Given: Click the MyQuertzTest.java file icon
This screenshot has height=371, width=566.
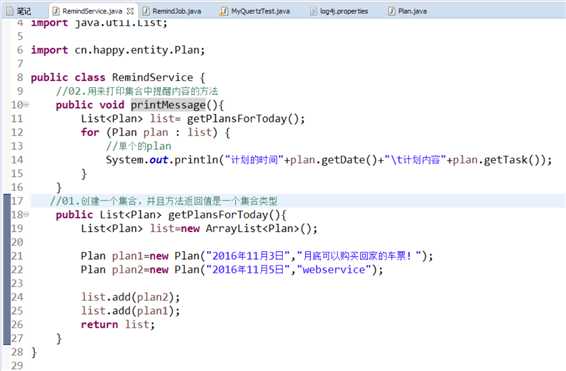Looking at the screenshot, I should pos(224,11).
